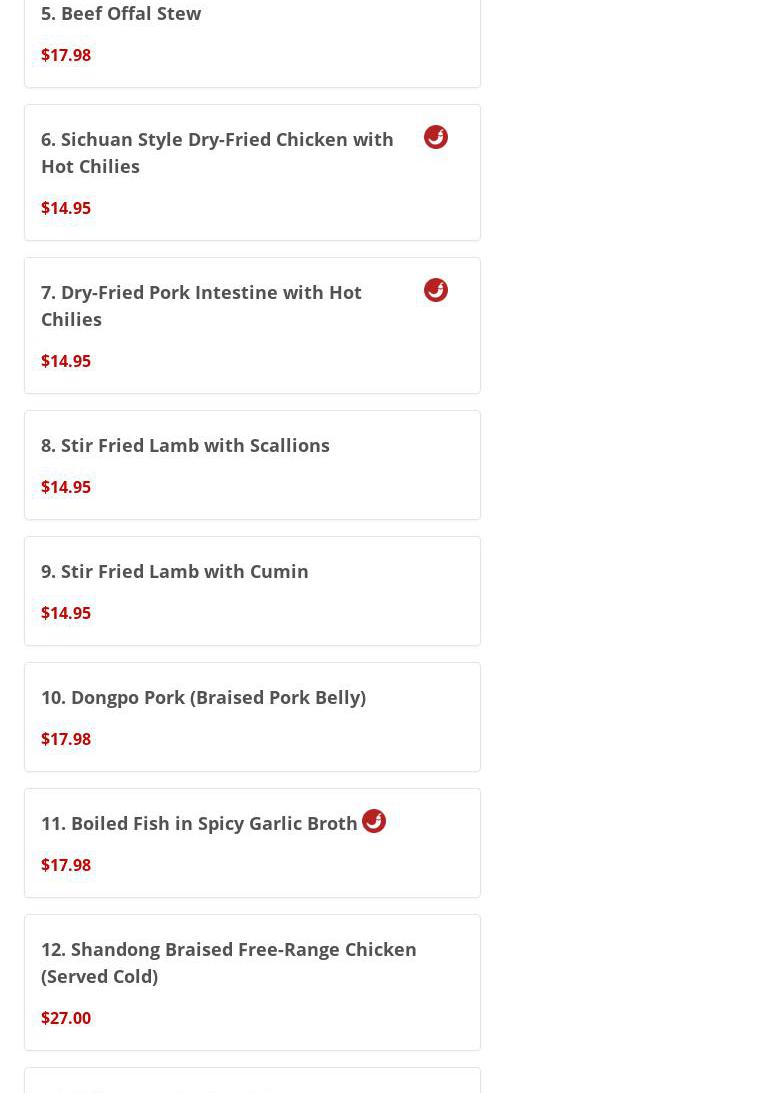Click spicy icon on Dry-Fried Pork Intestine card
Viewport: 770px width, 1093px height.
(436, 290)
